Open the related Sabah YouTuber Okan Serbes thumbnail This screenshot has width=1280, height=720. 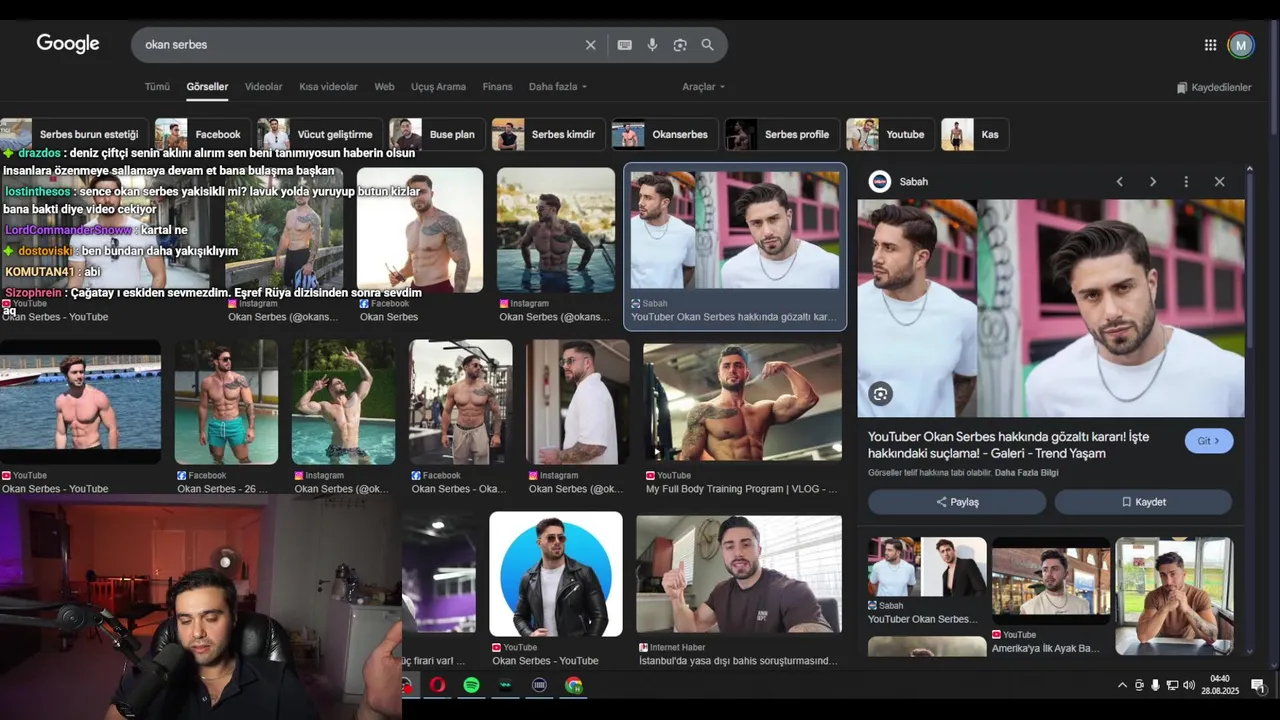tap(927, 567)
